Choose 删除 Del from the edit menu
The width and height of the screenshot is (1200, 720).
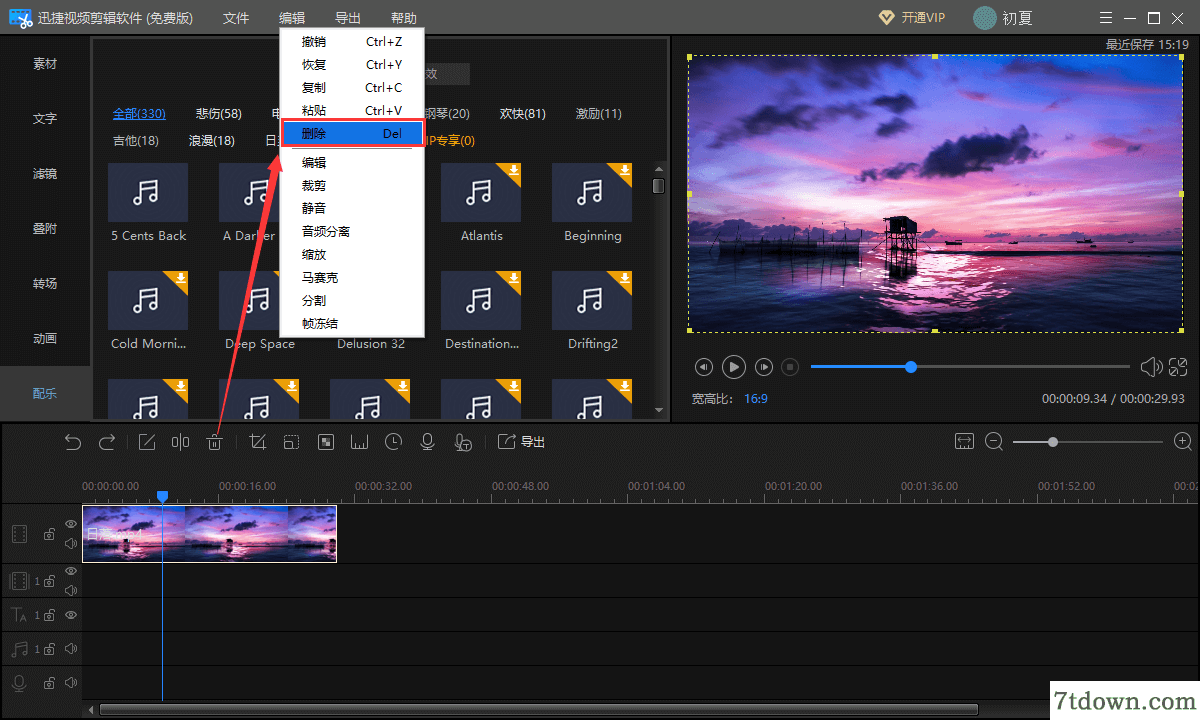(352, 133)
